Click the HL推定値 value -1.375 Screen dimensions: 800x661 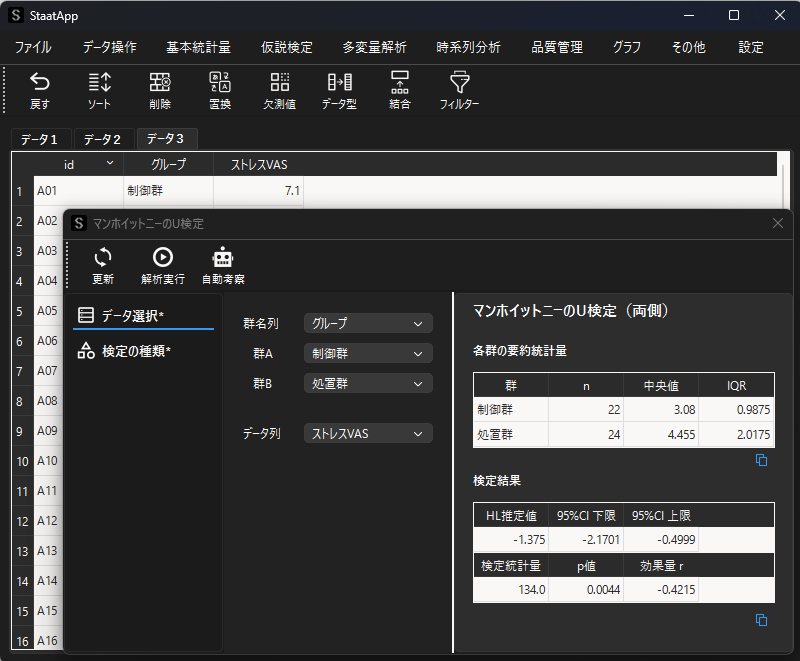[511, 540]
